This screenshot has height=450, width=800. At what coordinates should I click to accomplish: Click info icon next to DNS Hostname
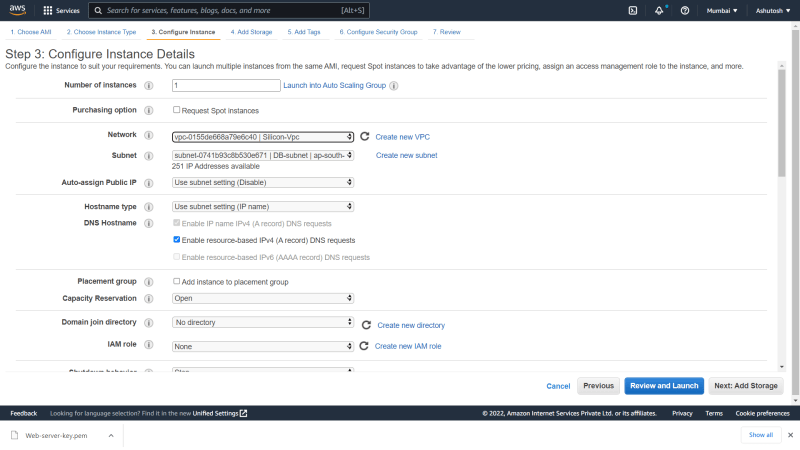pyautogui.click(x=148, y=223)
